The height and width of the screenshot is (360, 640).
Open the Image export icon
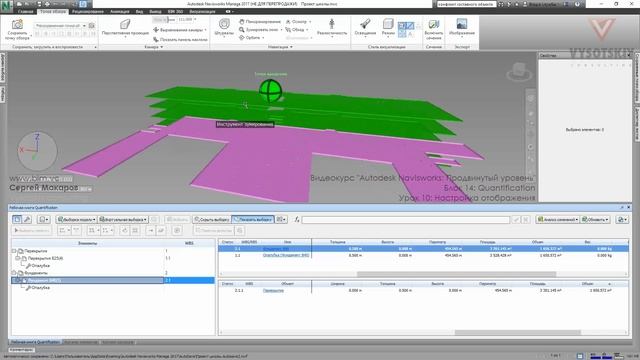[462, 24]
